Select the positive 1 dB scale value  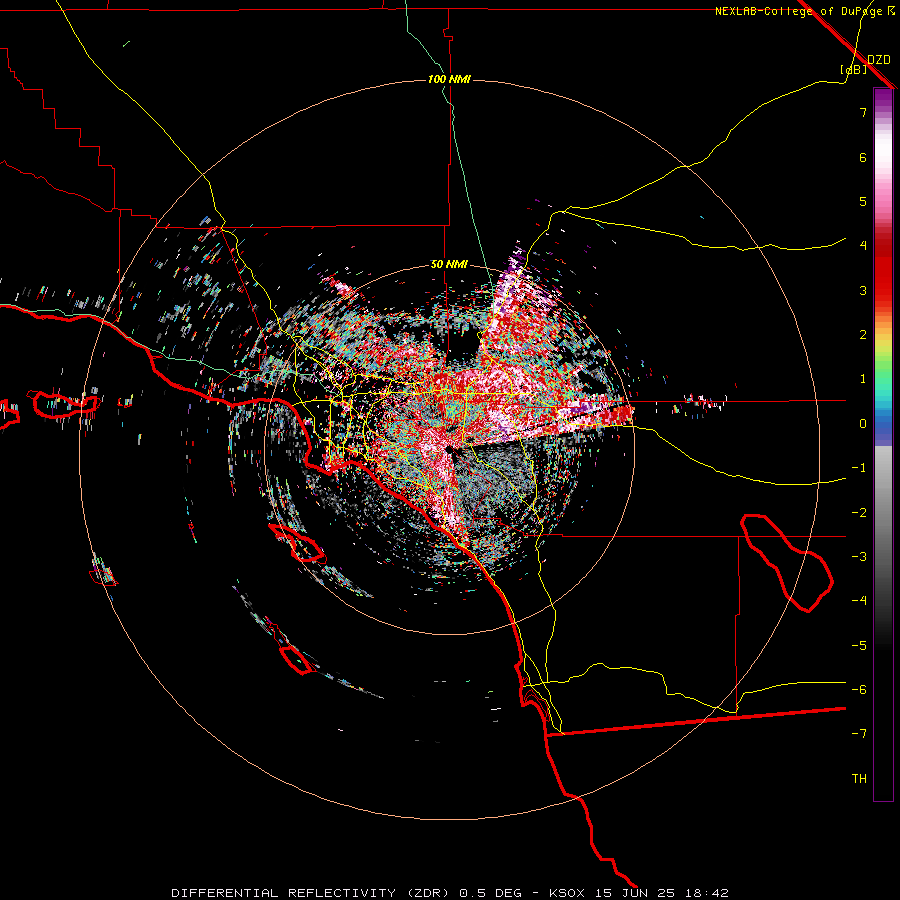click(x=863, y=379)
